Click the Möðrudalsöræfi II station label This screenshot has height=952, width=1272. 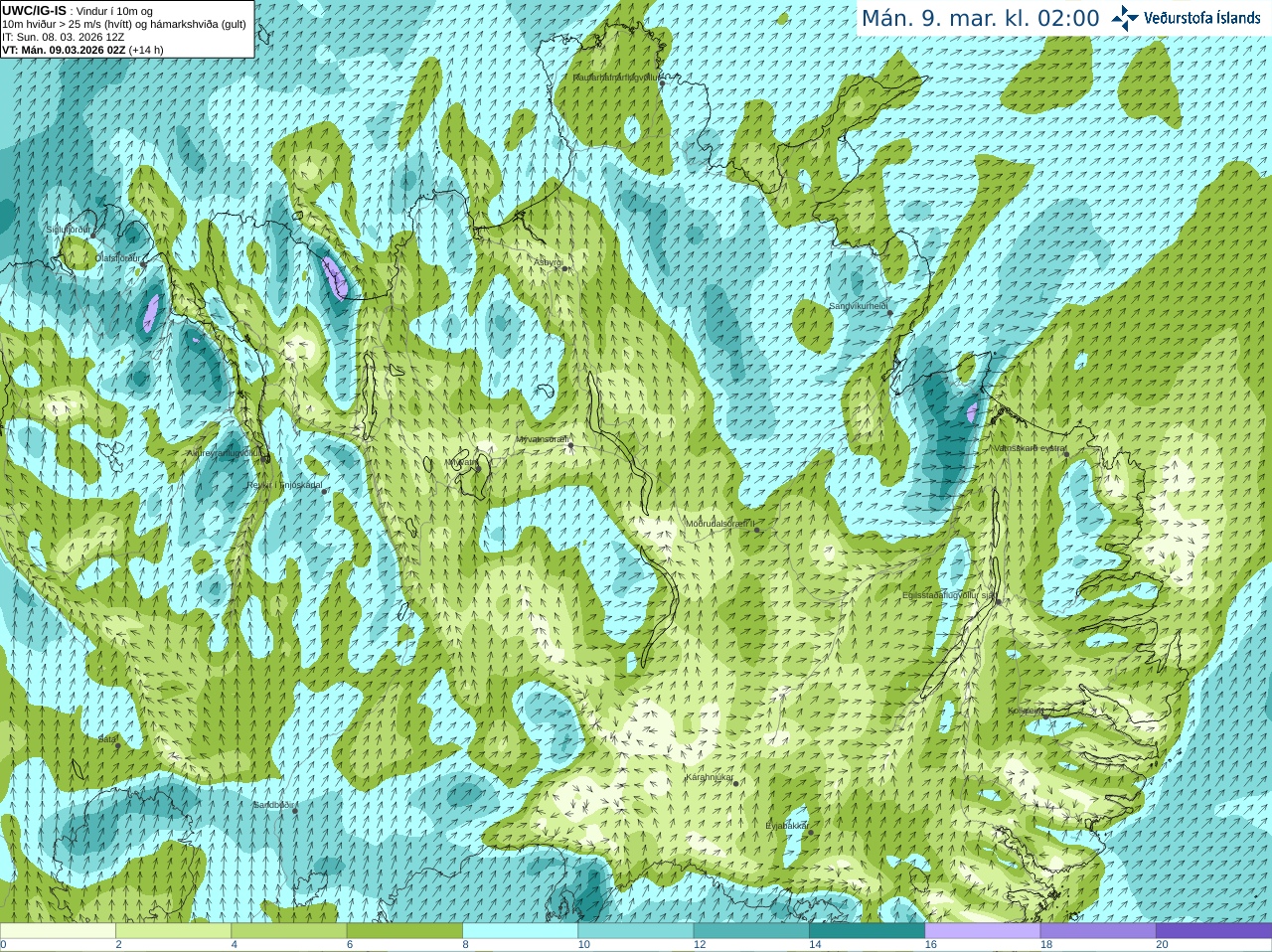(x=720, y=524)
